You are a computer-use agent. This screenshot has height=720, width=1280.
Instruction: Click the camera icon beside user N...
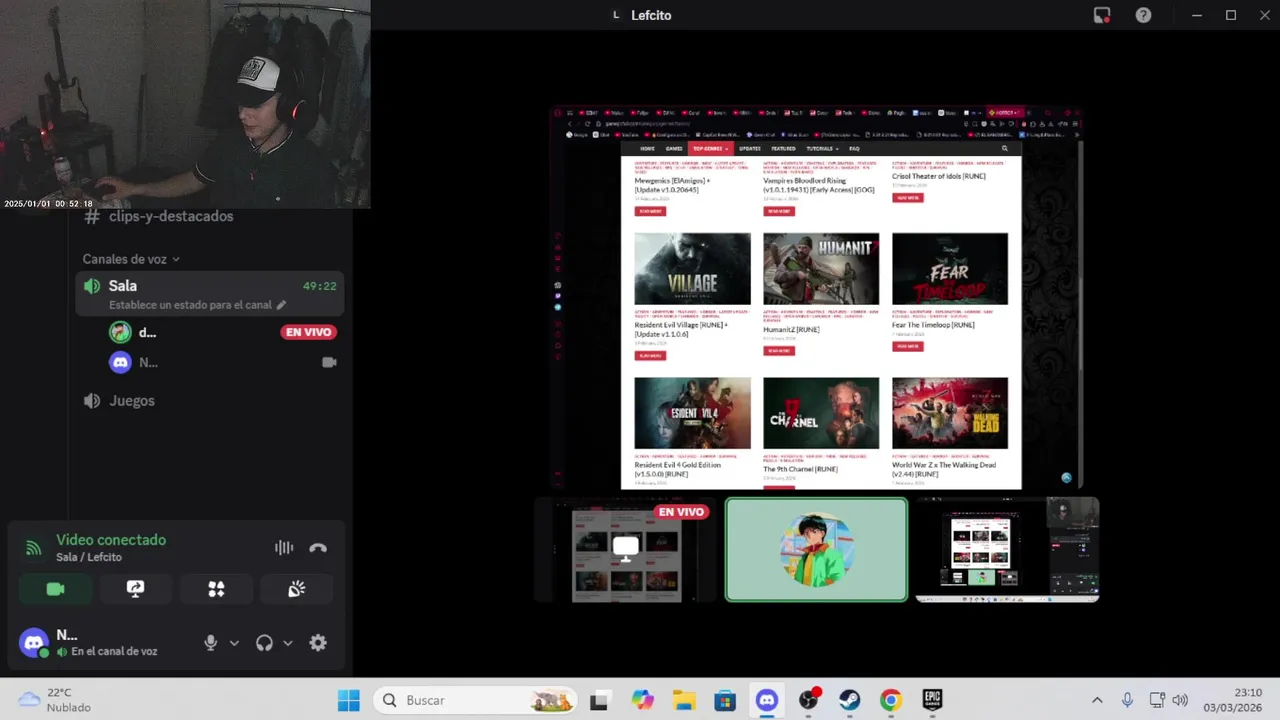[x=329, y=362]
